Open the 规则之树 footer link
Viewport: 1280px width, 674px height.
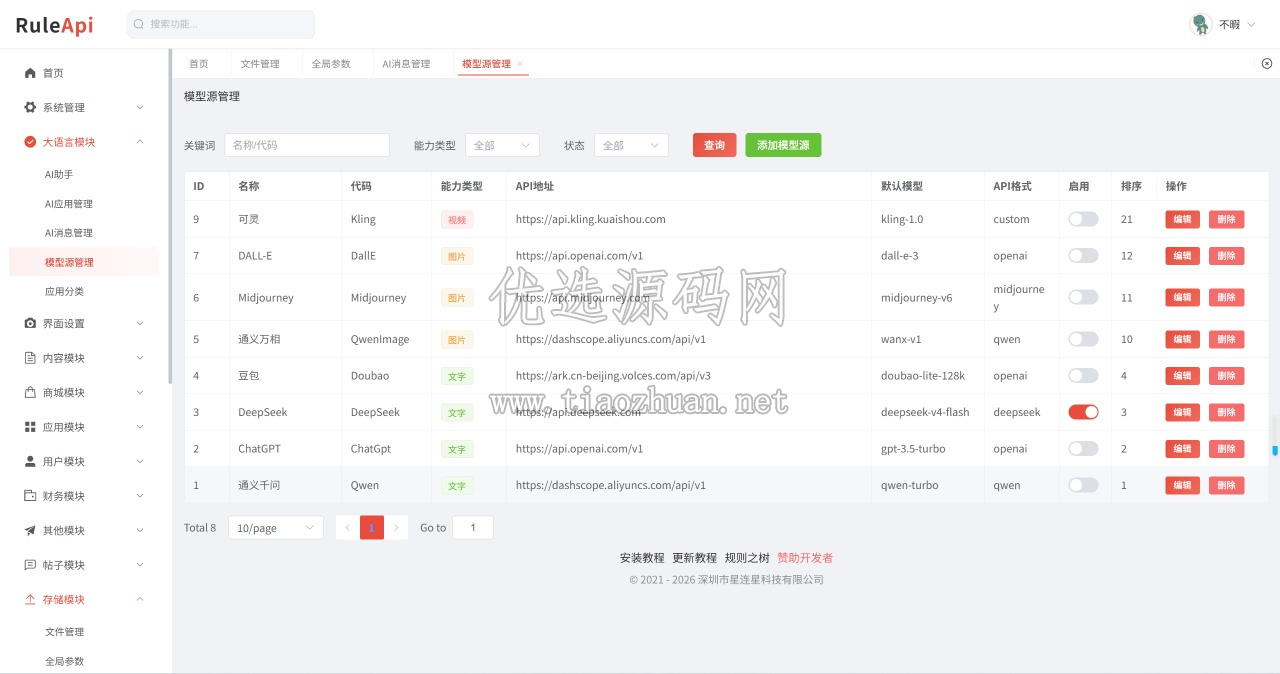[747, 558]
